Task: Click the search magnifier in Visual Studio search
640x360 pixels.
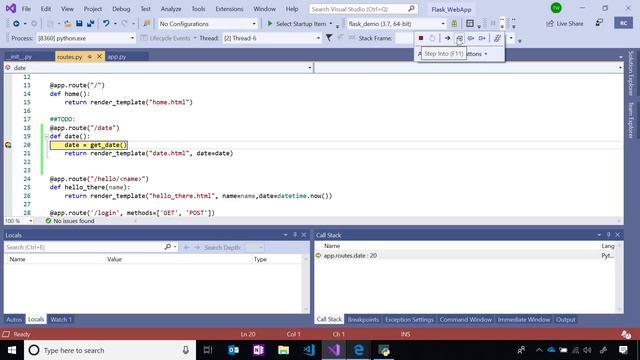Action: coord(411,9)
